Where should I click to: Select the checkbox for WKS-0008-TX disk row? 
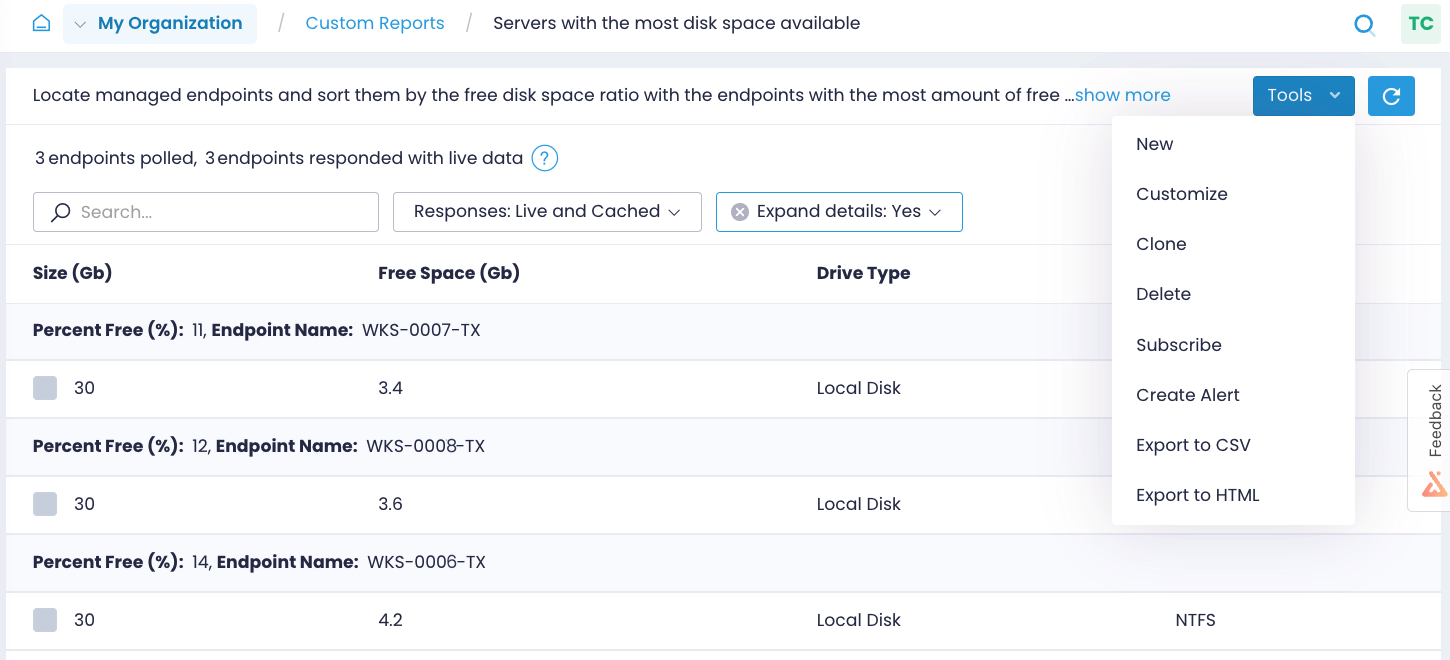coord(45,504)
